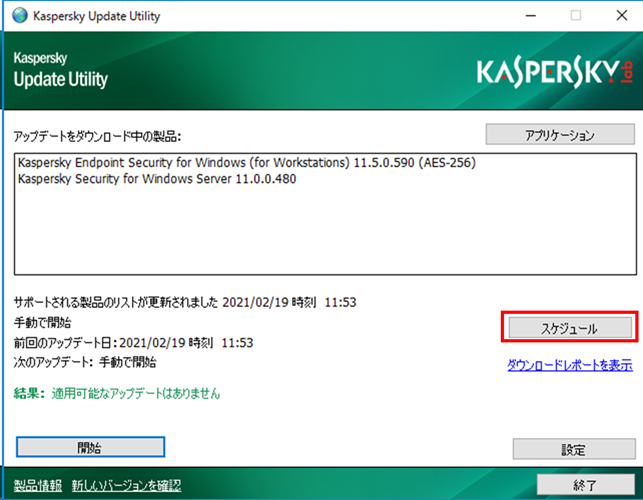Click the アップデートをダウンロード中の製品 label
This screenshot has height=500, width=643.
click(97, 136)
